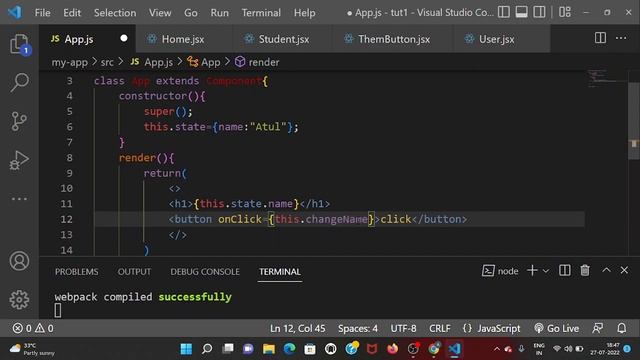
Task: Open Go menu
Action: pos(191,13)
